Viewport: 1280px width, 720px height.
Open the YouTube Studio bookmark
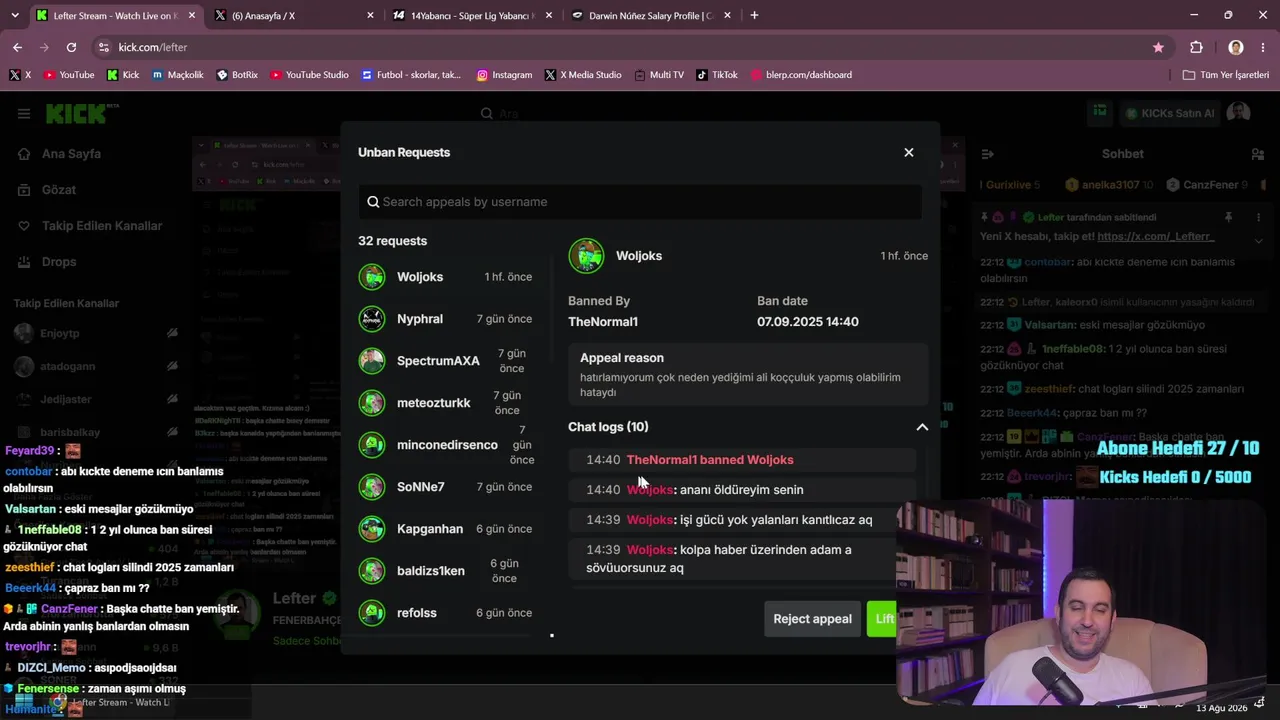pos(309,75)
